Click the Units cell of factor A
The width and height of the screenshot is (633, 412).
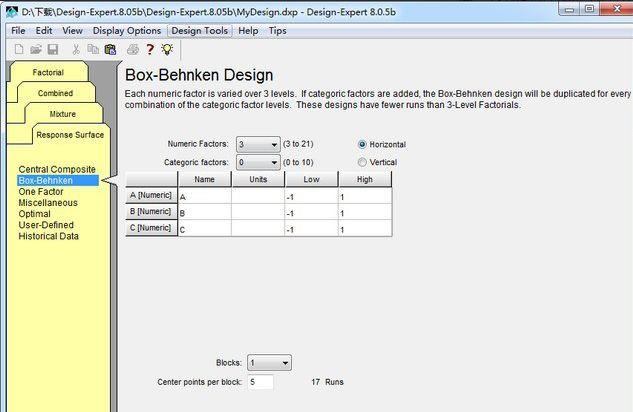click(x=258, y=196)
